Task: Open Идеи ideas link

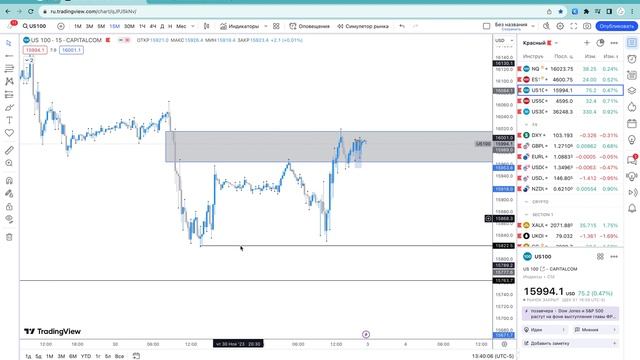Action: click(x=545, y=330)
